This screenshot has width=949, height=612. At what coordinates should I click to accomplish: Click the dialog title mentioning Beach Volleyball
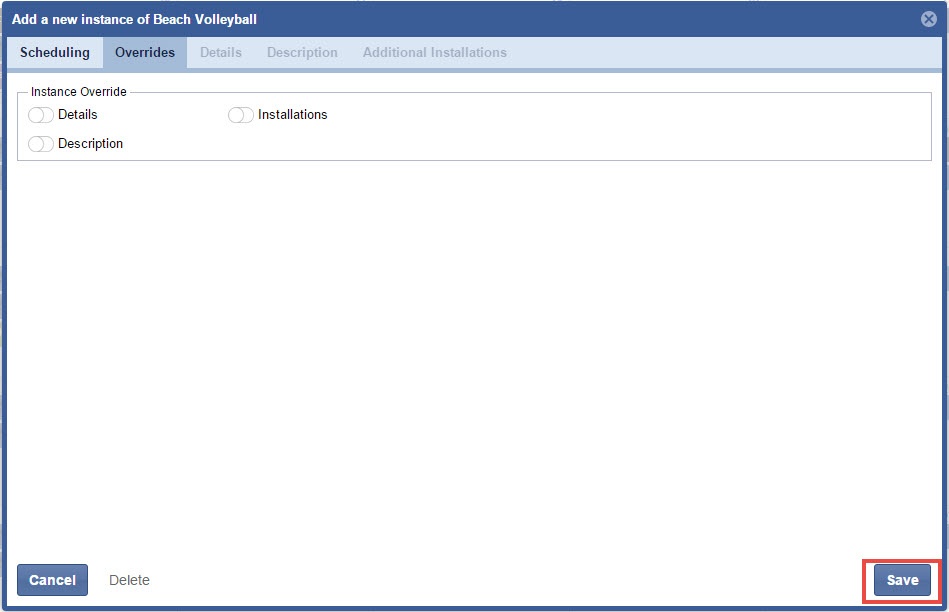coord(134,19)
